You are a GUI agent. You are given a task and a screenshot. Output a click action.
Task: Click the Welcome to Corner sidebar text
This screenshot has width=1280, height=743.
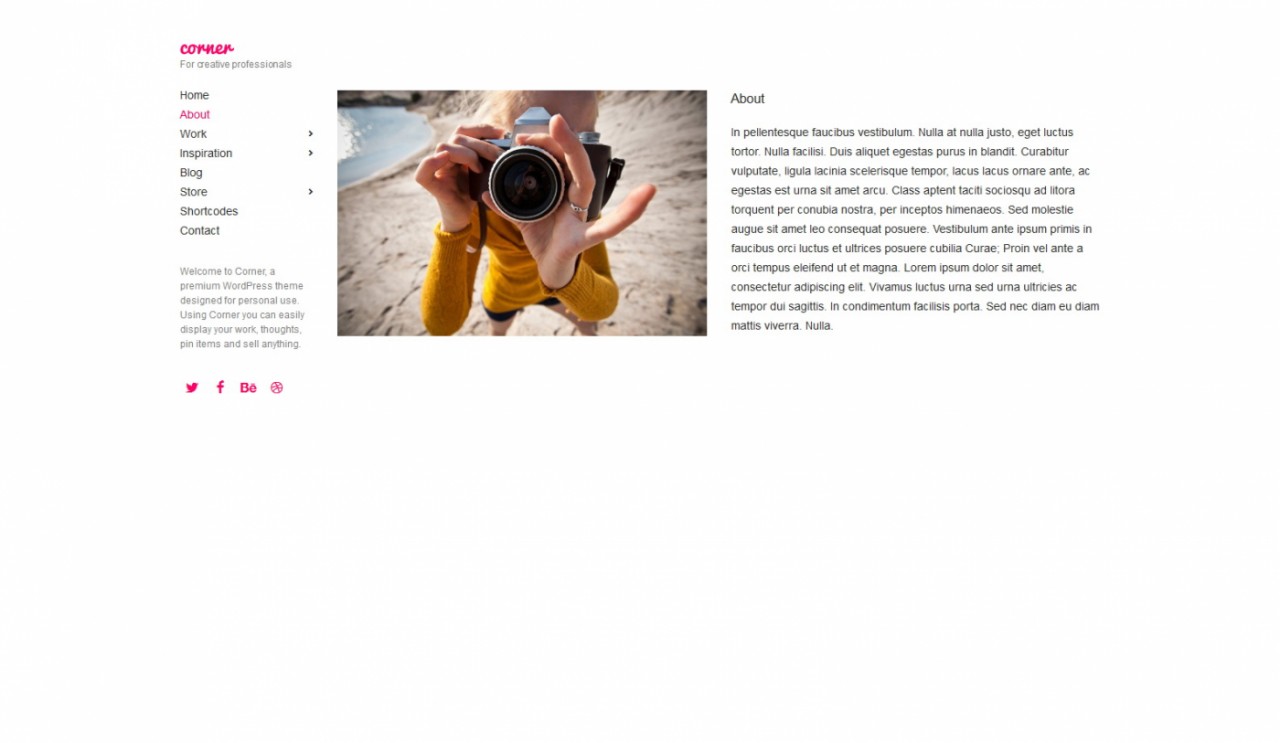point(243,308)
